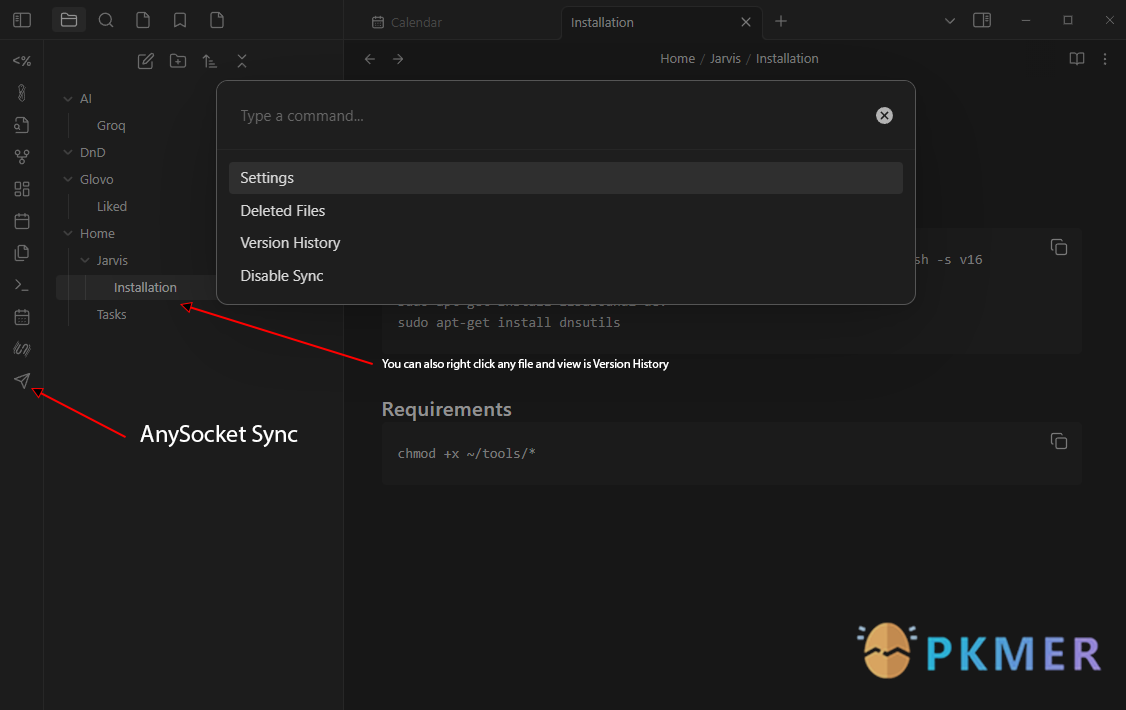Open the Groq note
This screenshot has height=710, width=1126.
click(x=111, y=126)
